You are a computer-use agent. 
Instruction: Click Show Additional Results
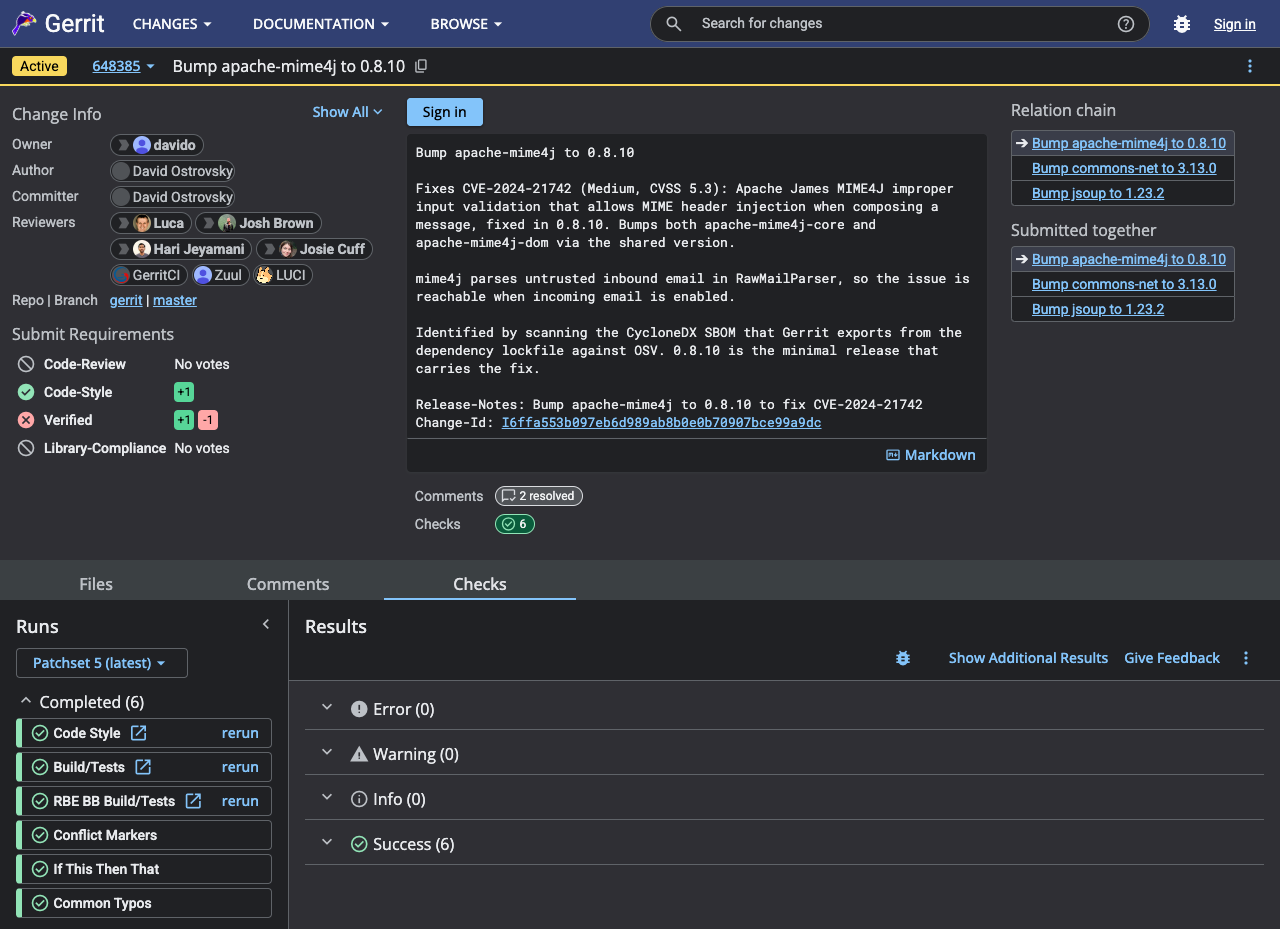(1028, 658)
